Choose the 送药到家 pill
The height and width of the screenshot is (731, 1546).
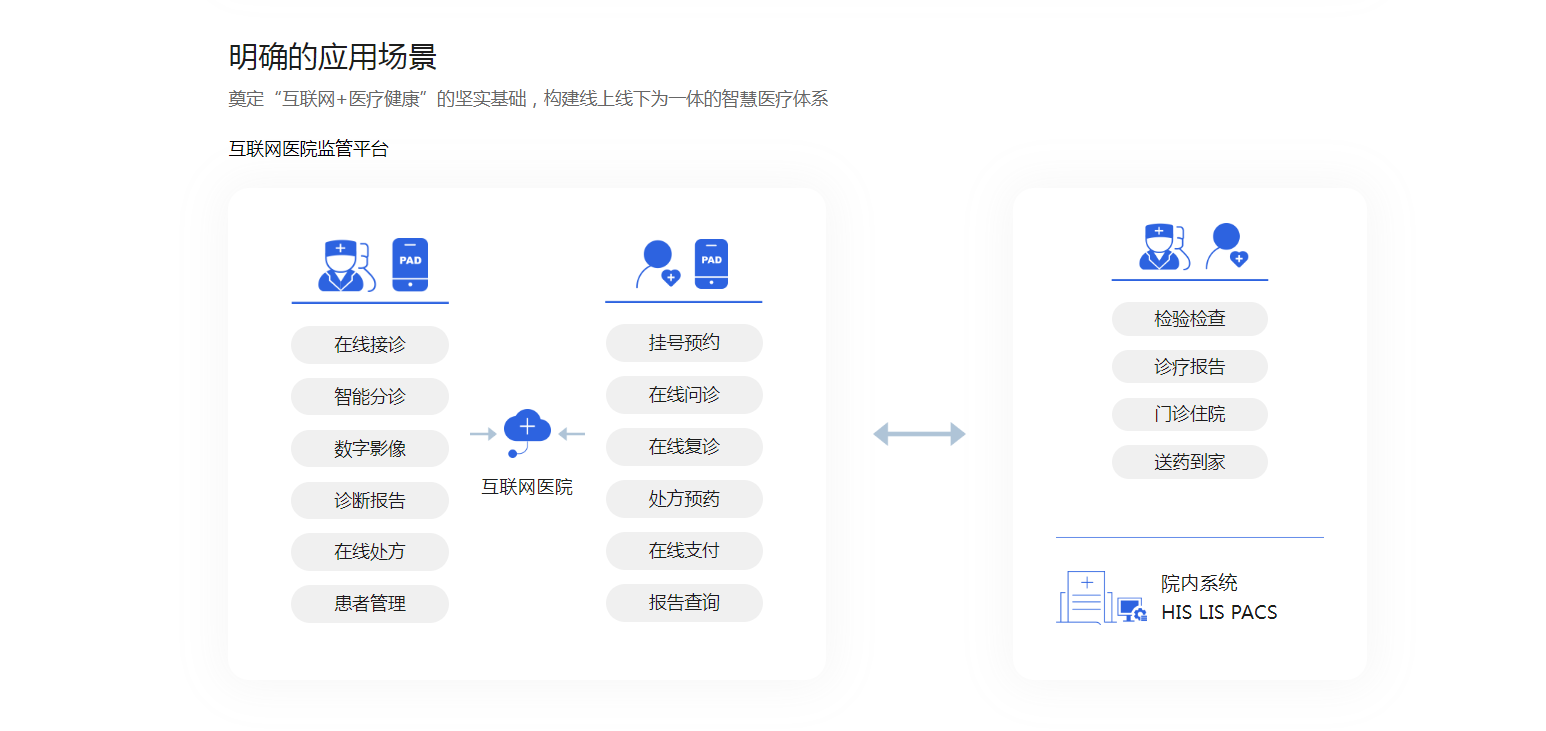point(1189,462)
